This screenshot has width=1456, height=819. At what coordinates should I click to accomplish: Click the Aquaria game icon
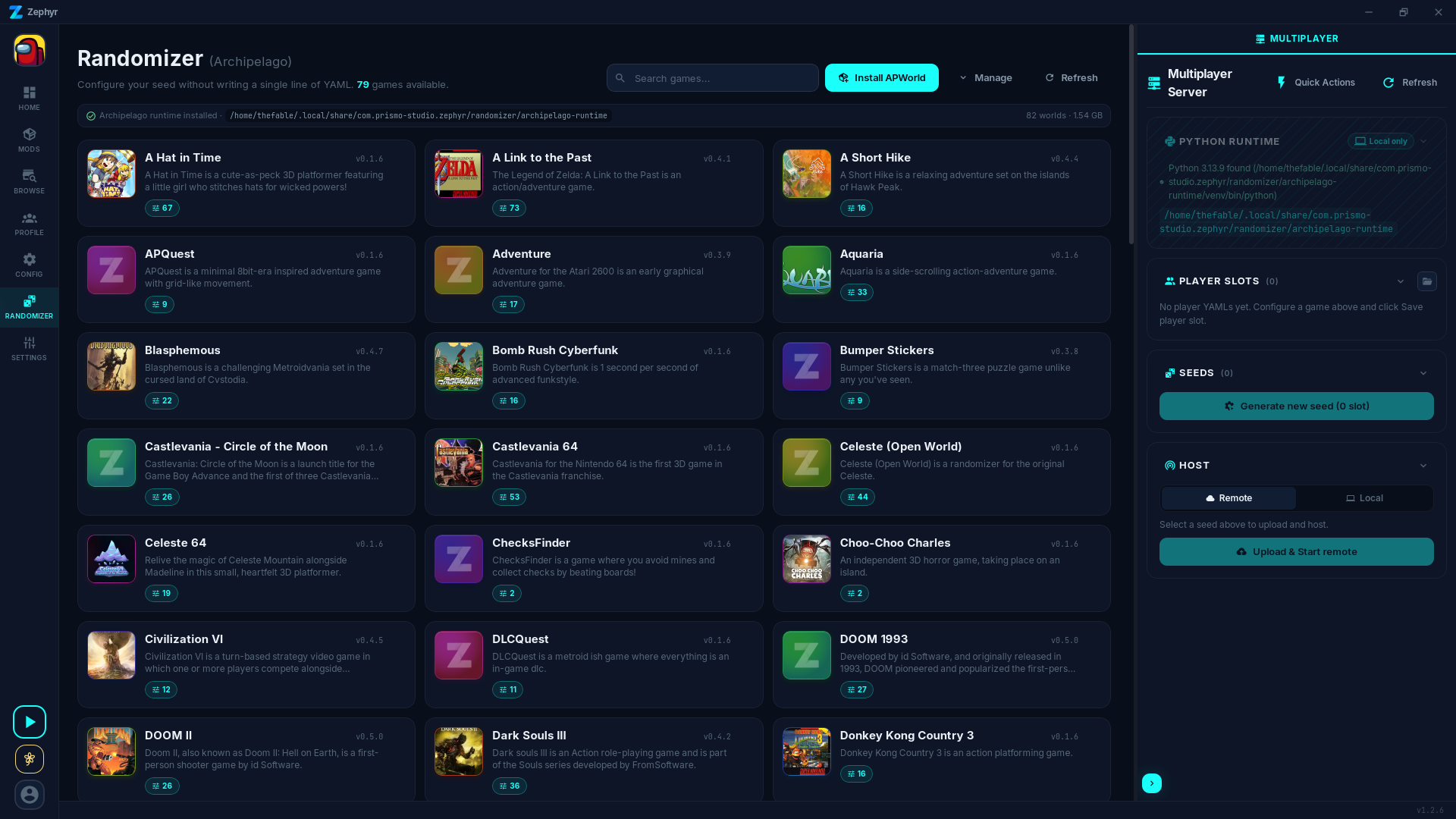[807, 270]
